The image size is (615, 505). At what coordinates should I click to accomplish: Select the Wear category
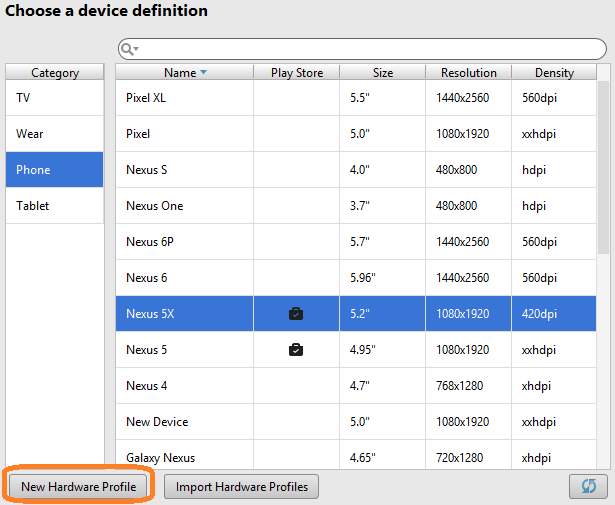click(x=55, y=134)
